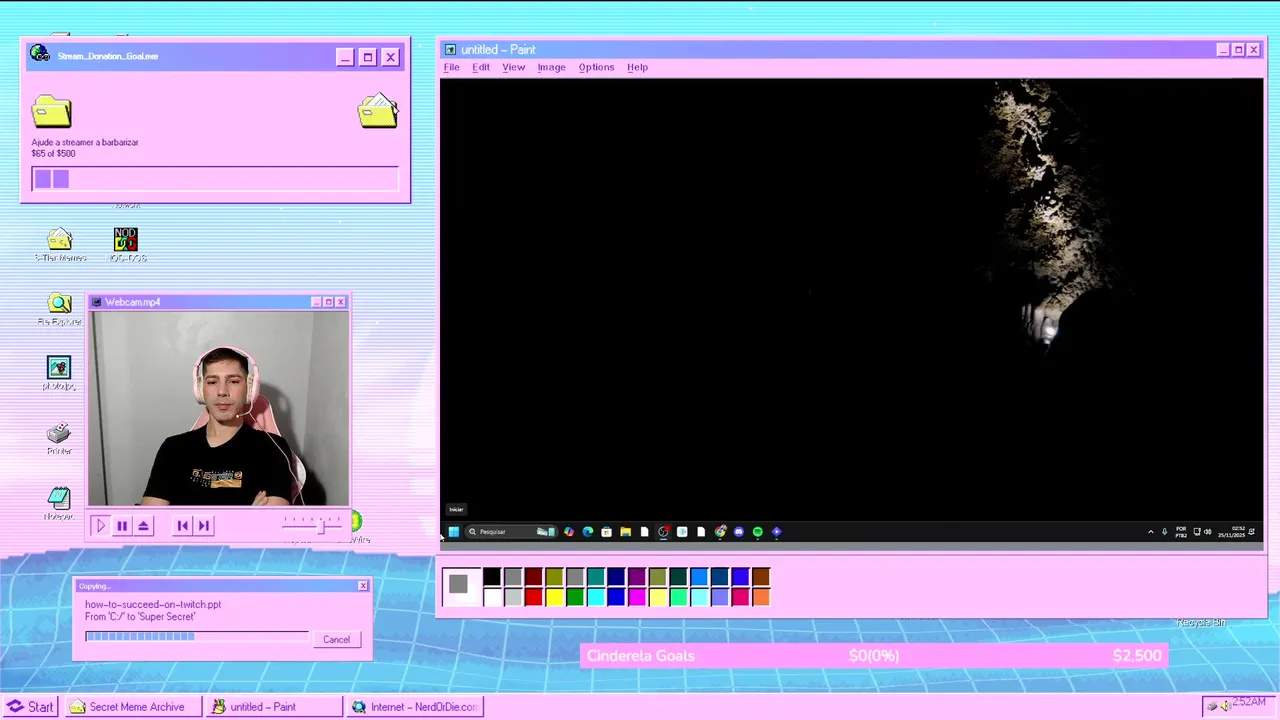Viewport: 1280px width, 720px height.
Task: Open the photo.jpg desktop icon
Action: tap(59, 374)
